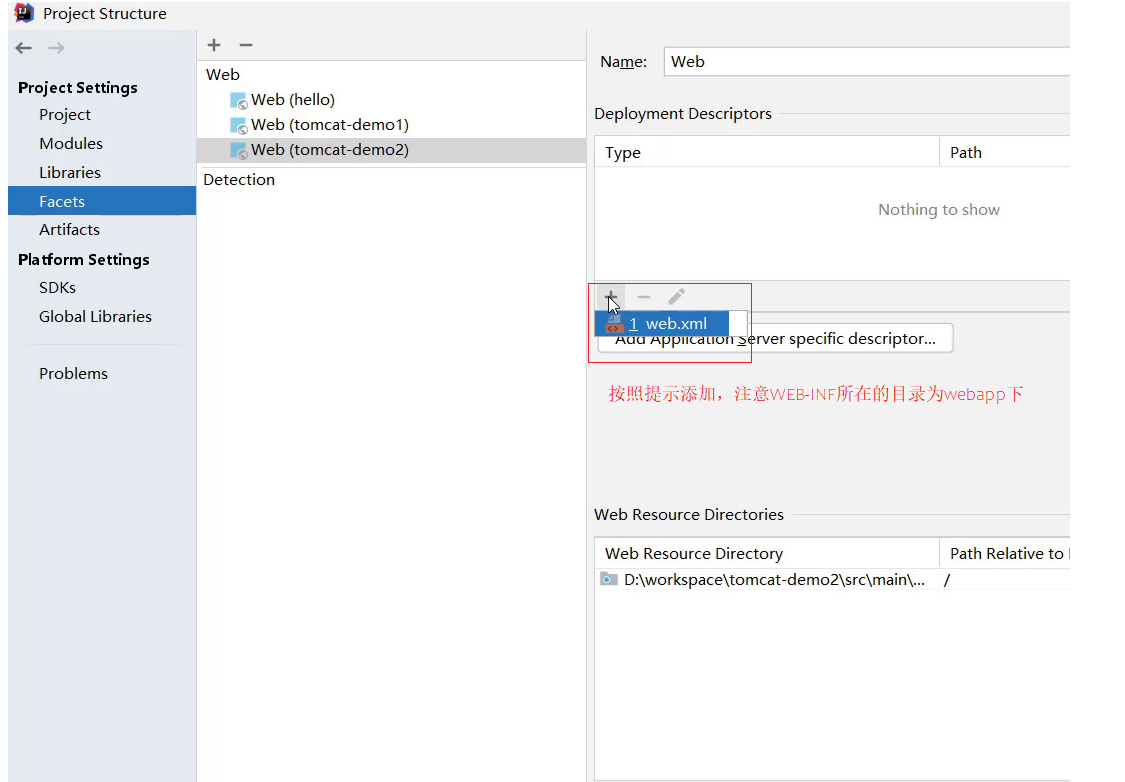Add a new facet with plus icon
This screenshot has width=1125, height=782.
tap(214, 45)
